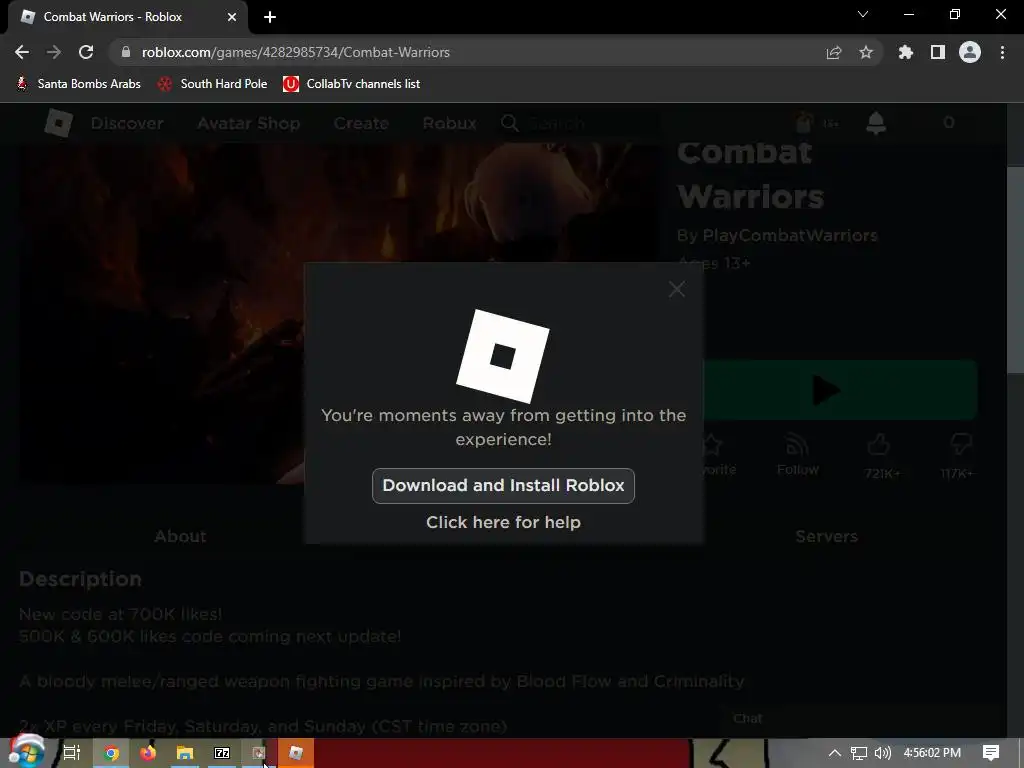Screen dimensions: 1024x768
Task: Launch Firefox from the taskbar
Action: tap(148, 753)
